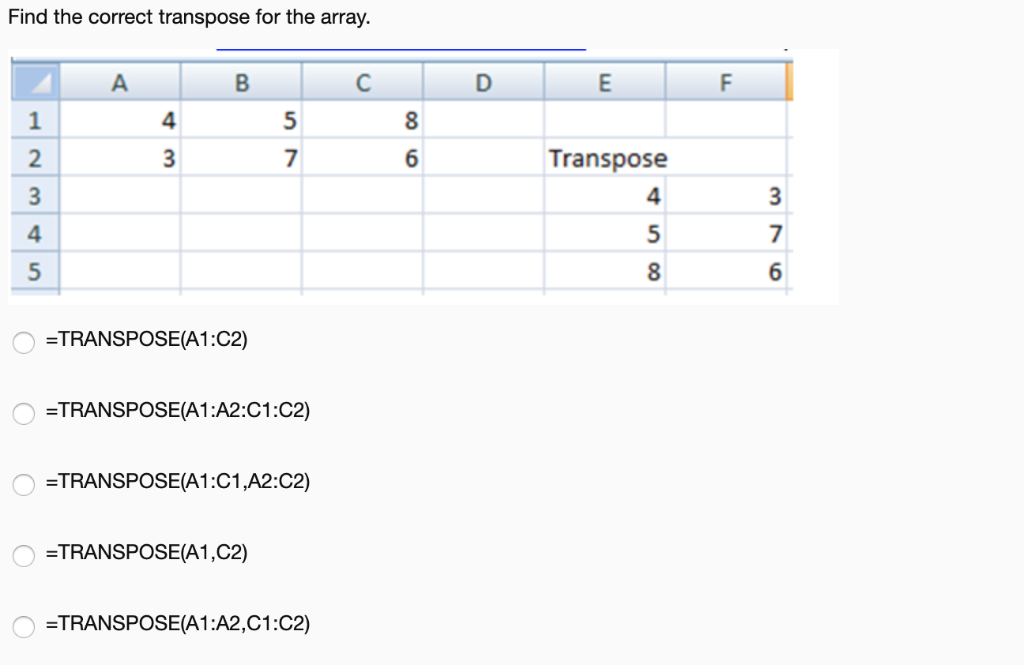Select row header 5
Viewport: 1024px width, 665px height.
tap(35, 272)
